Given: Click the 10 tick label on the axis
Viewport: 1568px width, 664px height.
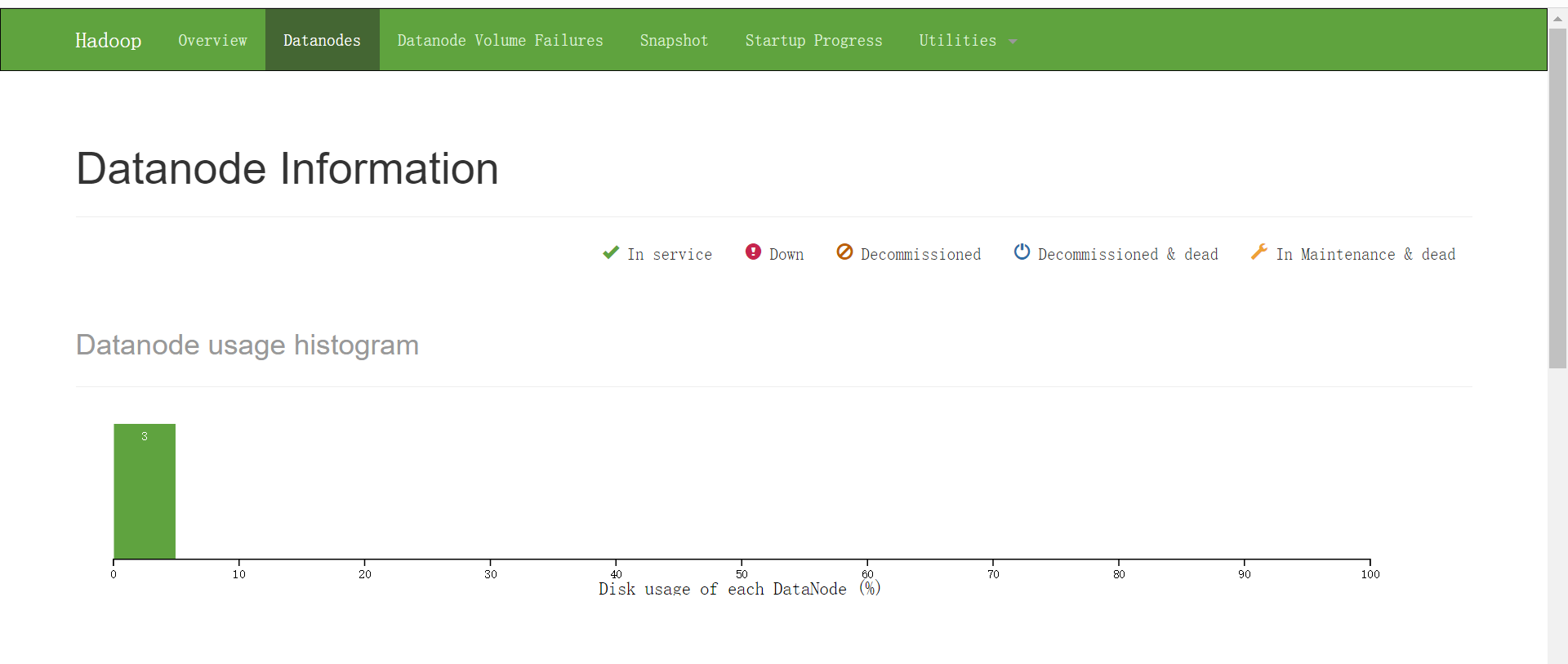Looking at the screenshot, I should coord(238,574).
